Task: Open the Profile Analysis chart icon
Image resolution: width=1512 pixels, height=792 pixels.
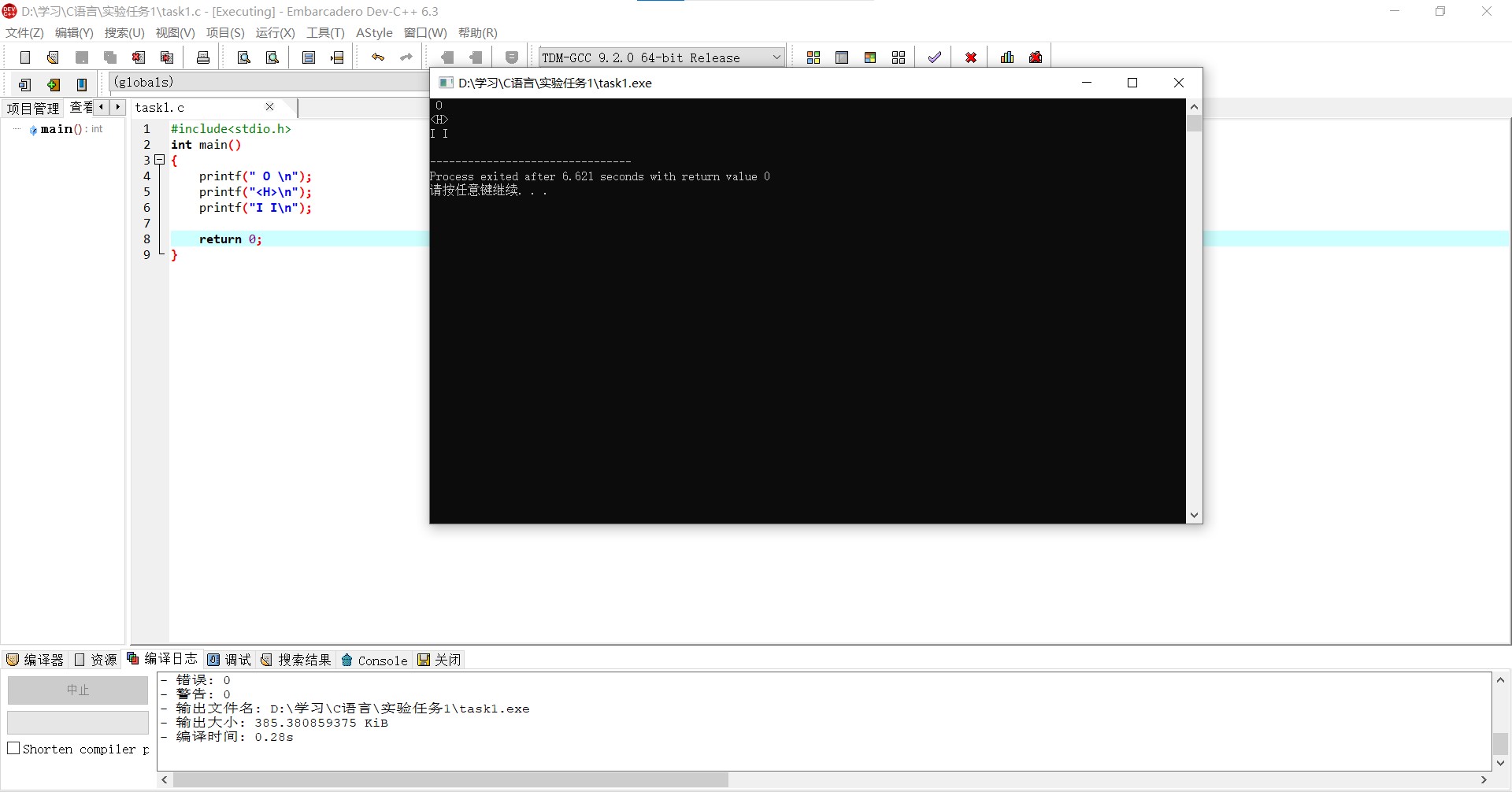Action: [x=1007, y=57]
